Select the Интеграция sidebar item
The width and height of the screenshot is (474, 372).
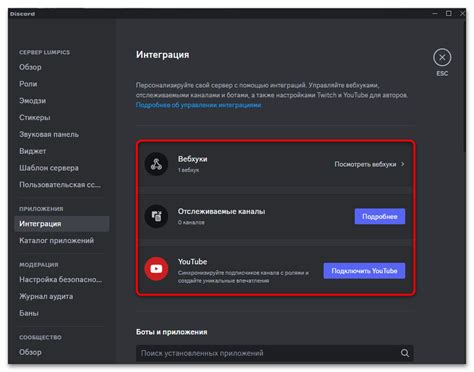[x=62, y=224]
